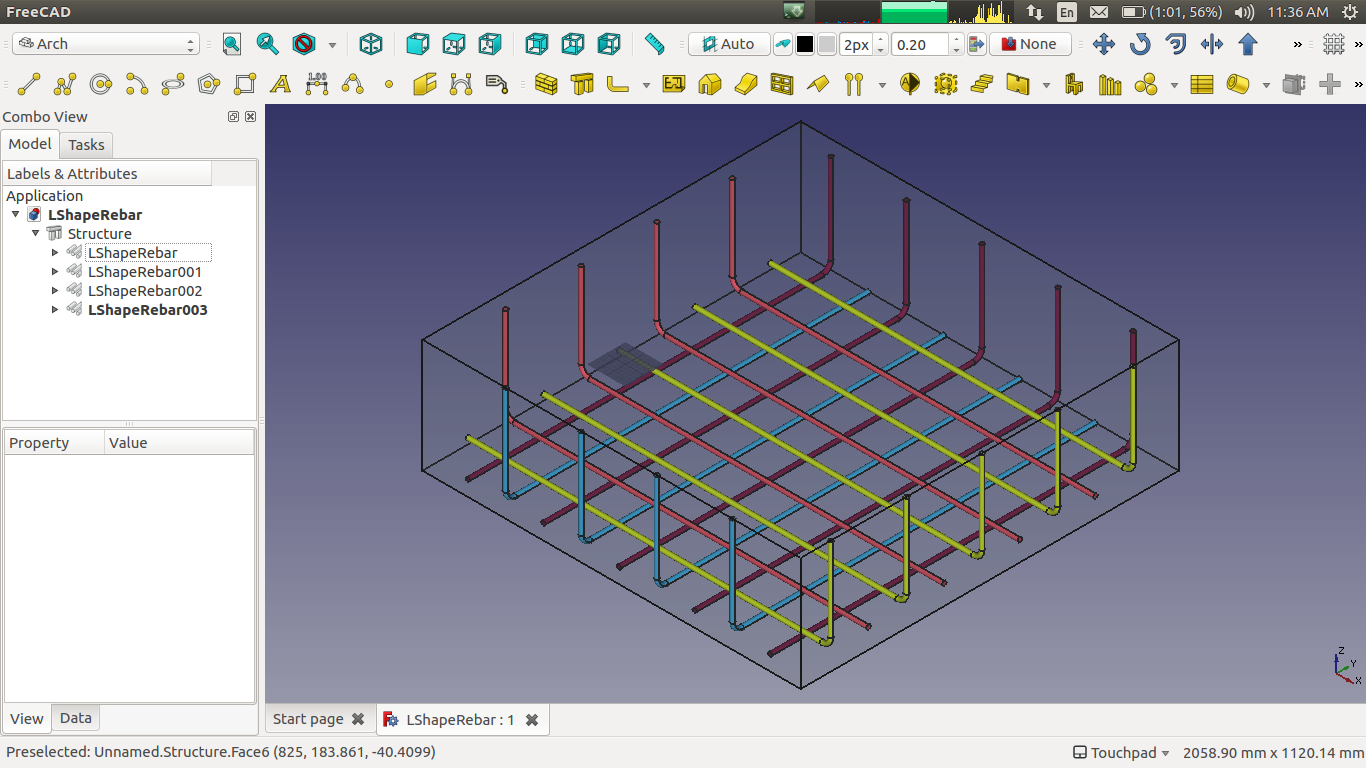Select the Arch Structure tool
This screenshot has width=1366, height=768.
pos(582,84)
